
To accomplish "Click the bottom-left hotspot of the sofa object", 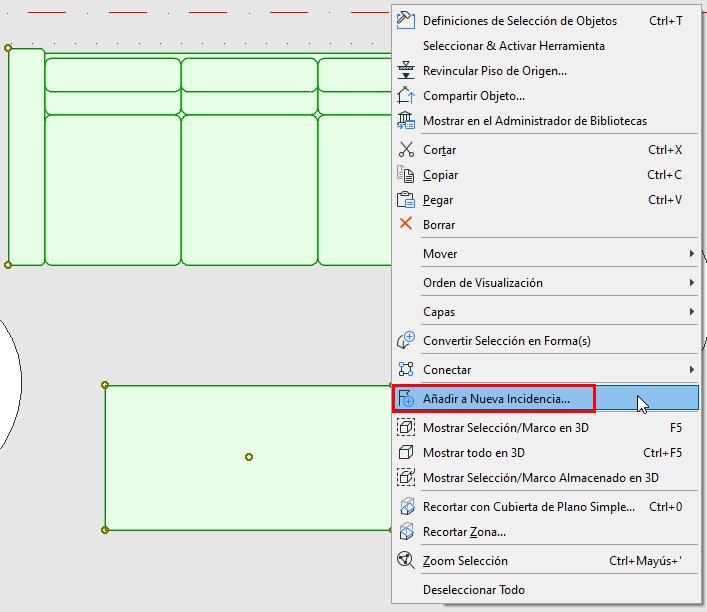I will pos(8,265).
